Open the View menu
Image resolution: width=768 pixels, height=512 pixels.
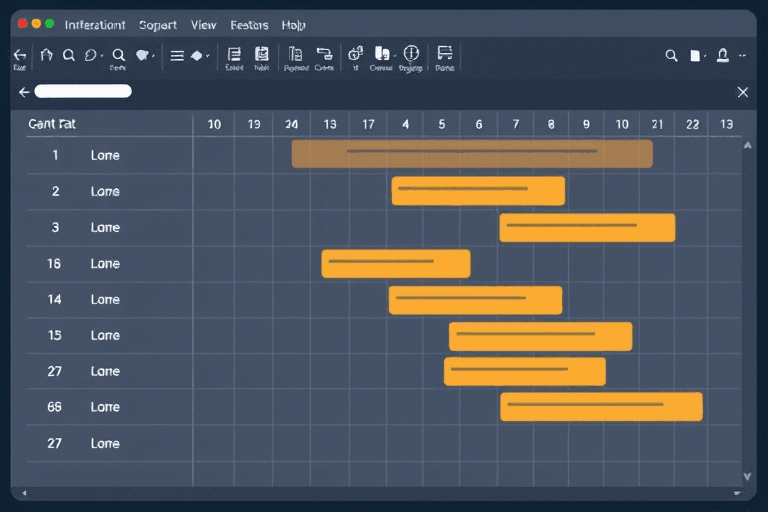pyautogui.click(x=203, y=25)
